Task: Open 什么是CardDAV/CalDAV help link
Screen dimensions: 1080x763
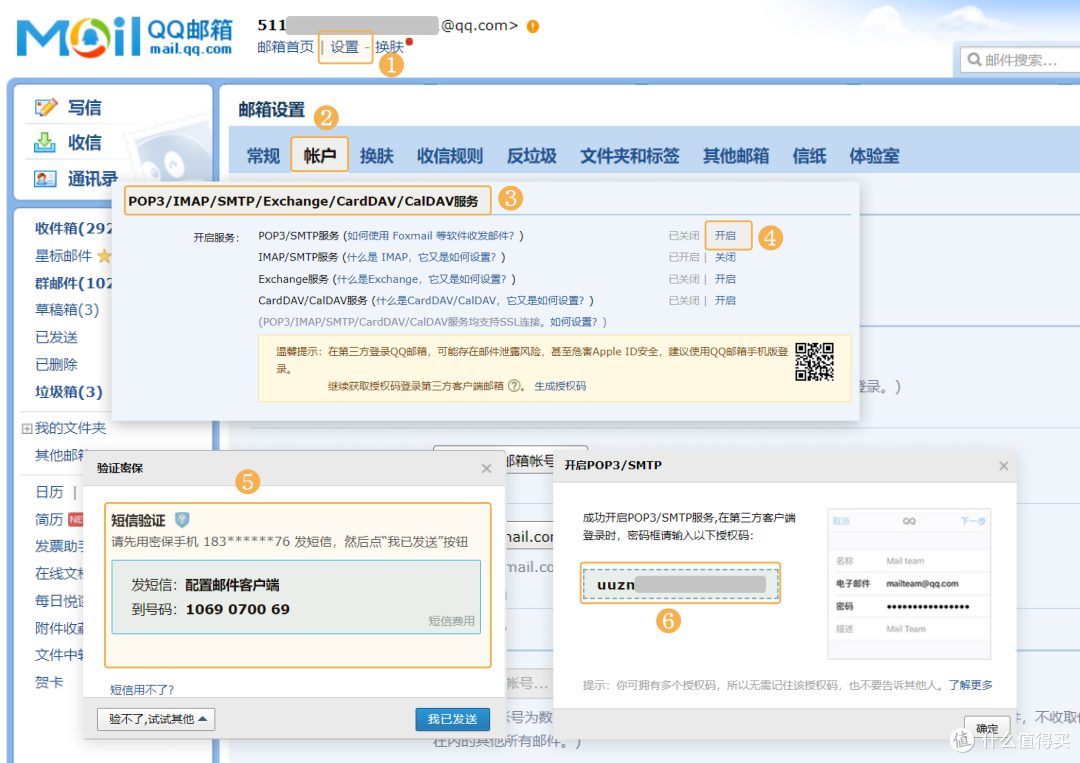Action: [480, 300]
